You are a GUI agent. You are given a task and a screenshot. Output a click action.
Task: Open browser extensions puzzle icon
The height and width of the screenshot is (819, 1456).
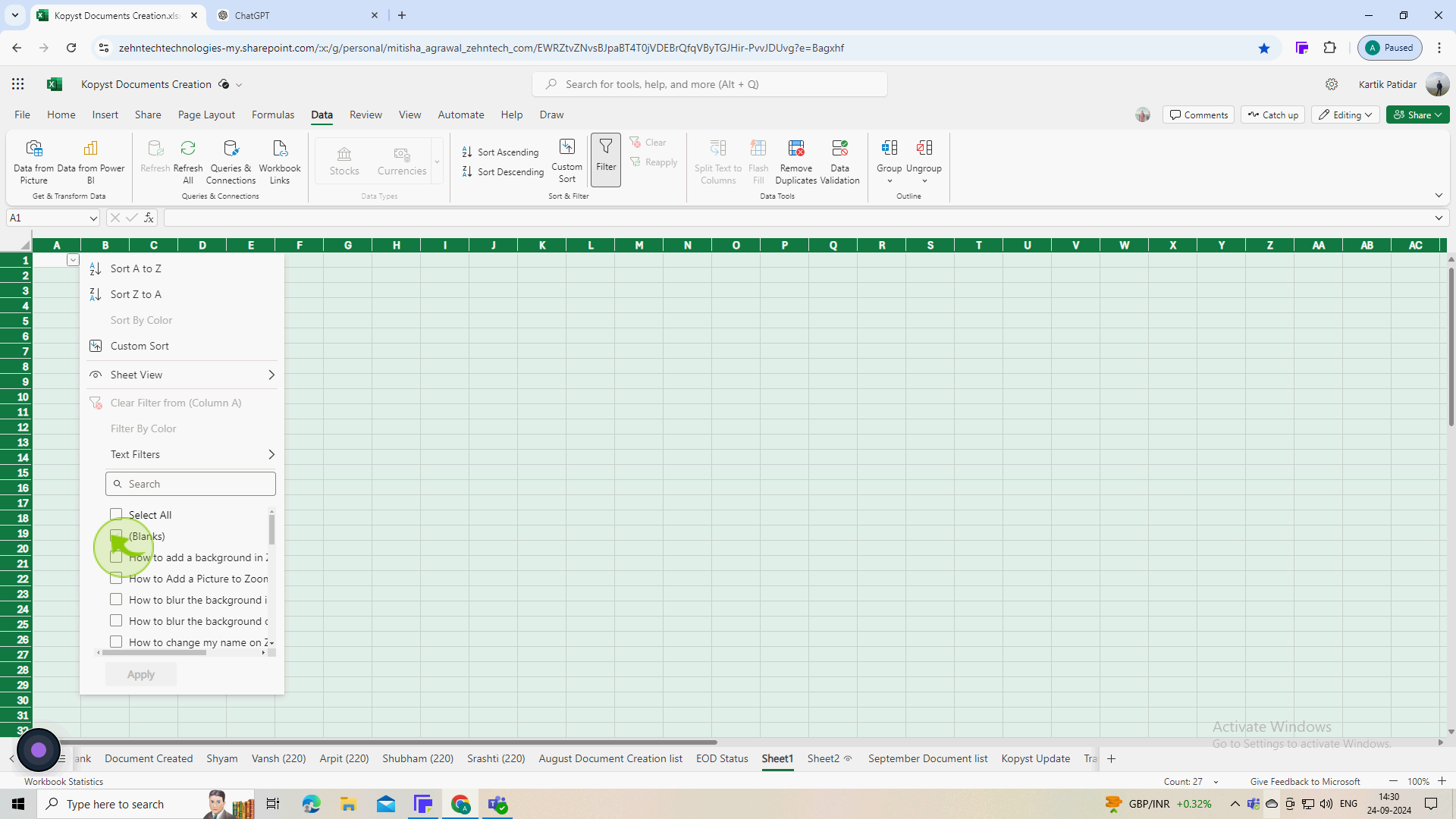click(1329, 48)
